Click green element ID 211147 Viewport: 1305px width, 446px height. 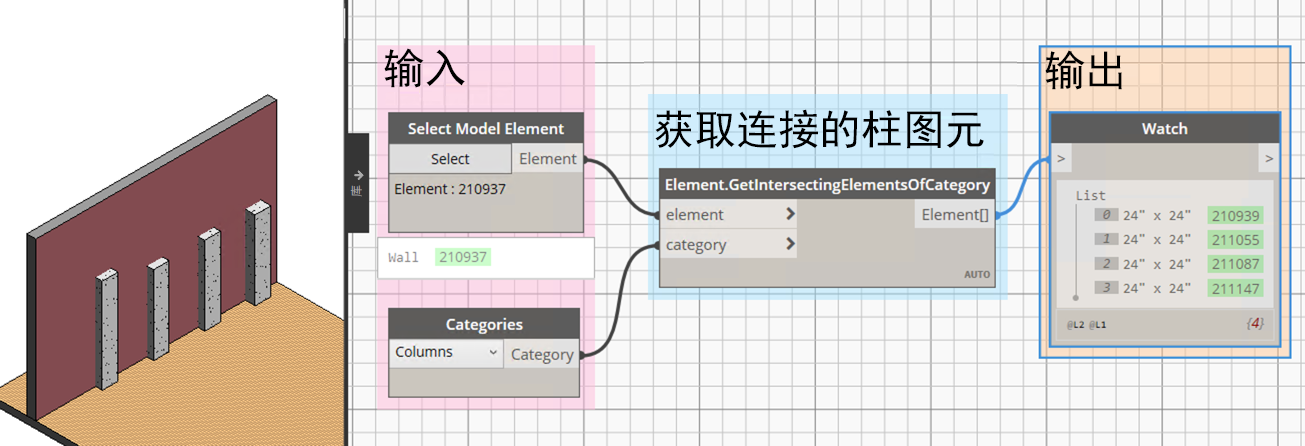pyautogui.click(x=1235, y=288)
